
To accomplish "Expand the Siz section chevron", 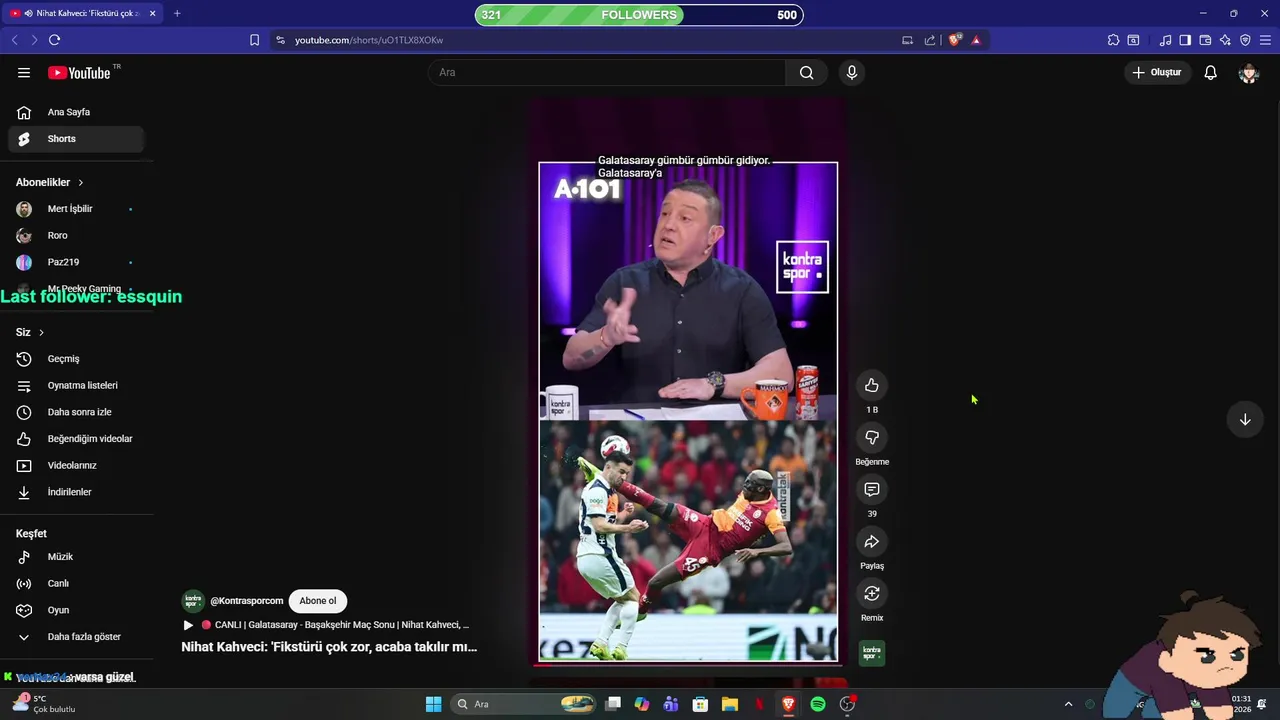I will (41, 332).
